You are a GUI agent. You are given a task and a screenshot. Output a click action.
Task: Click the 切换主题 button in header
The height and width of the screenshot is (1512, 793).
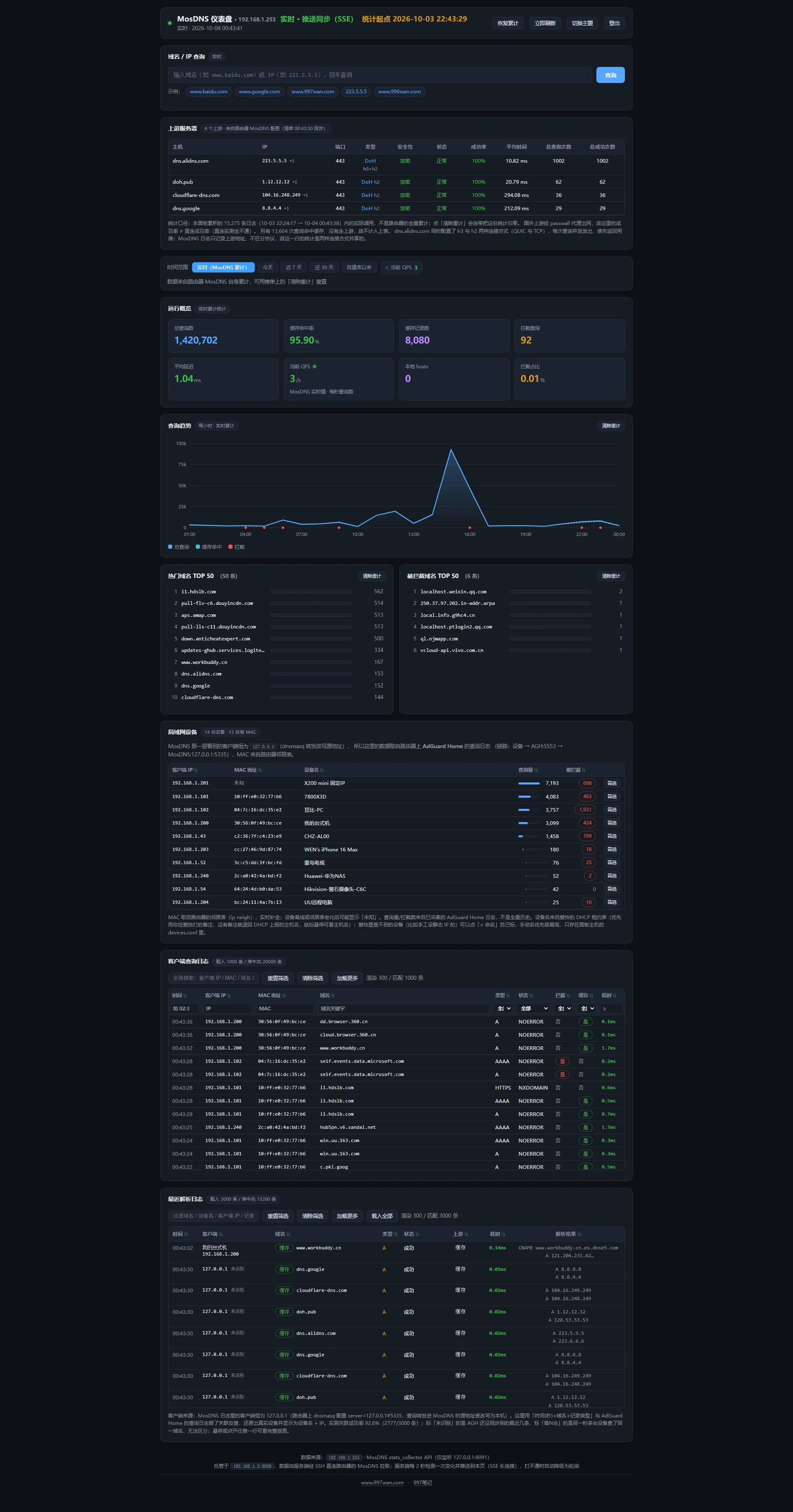(x=582, y=24)
